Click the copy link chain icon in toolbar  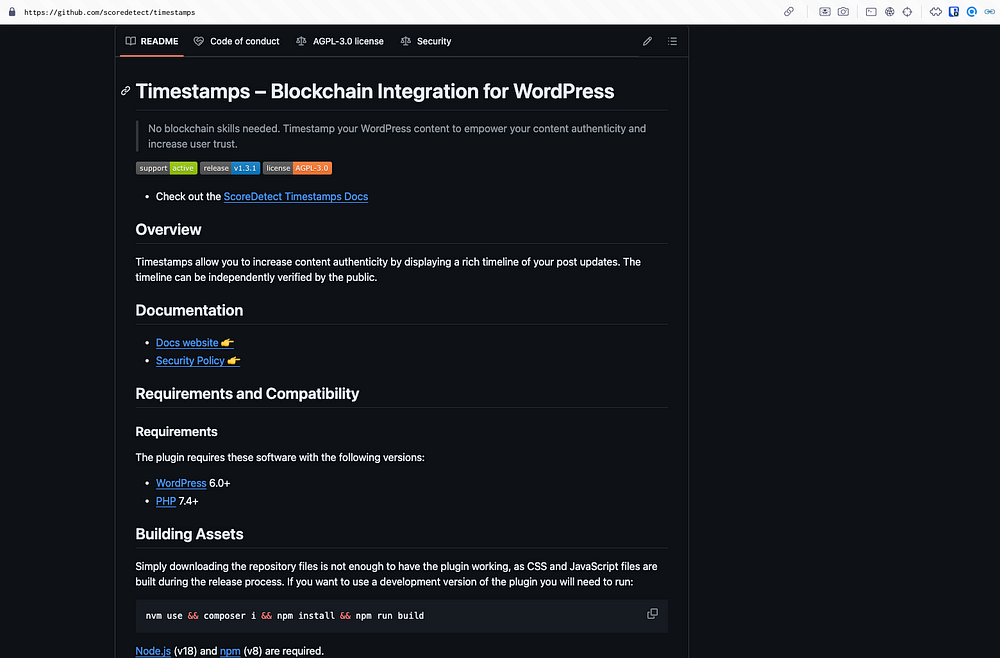(x=789, y=12)
